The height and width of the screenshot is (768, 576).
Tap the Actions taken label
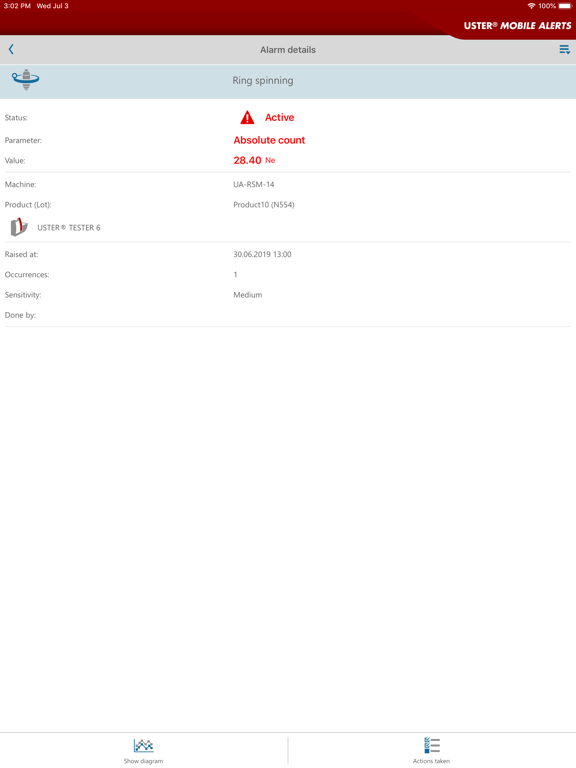point(431,761)
